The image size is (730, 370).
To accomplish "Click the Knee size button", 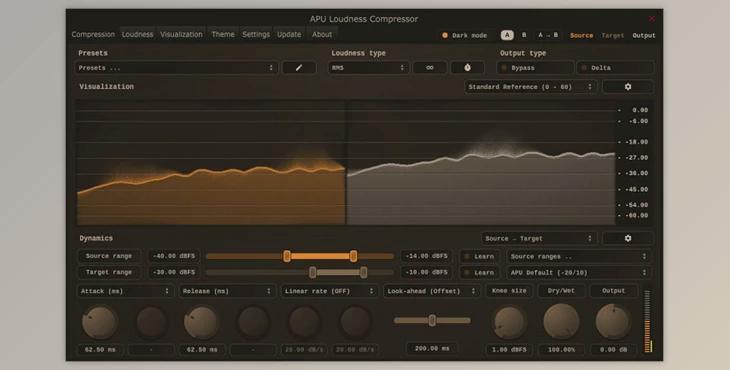I will (509, 291).
